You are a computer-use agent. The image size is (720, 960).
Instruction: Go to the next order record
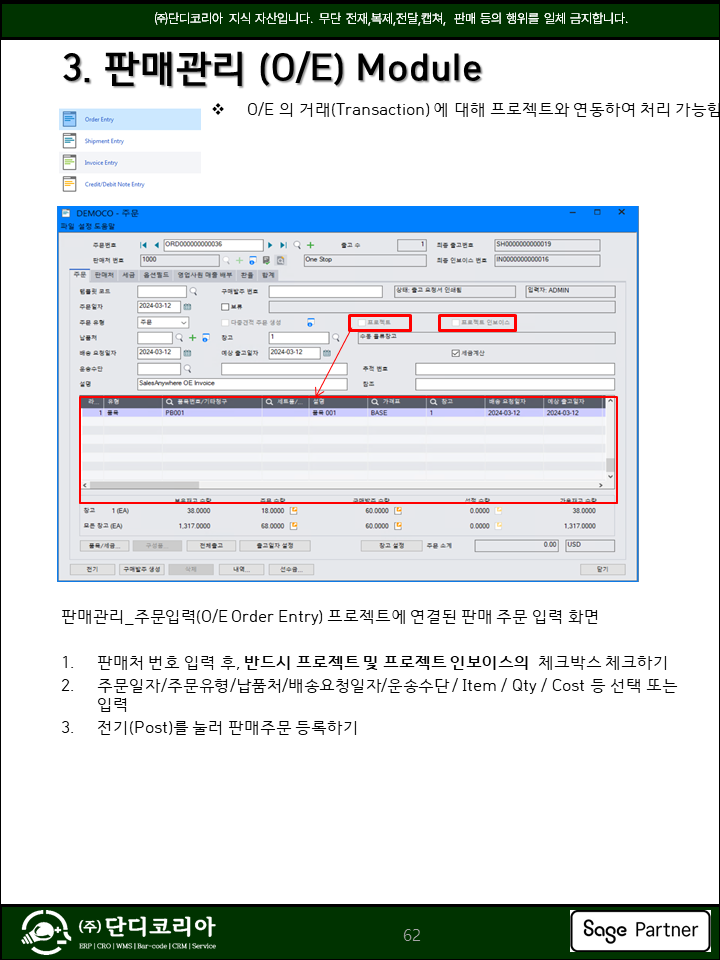click(x=269, y=245)
